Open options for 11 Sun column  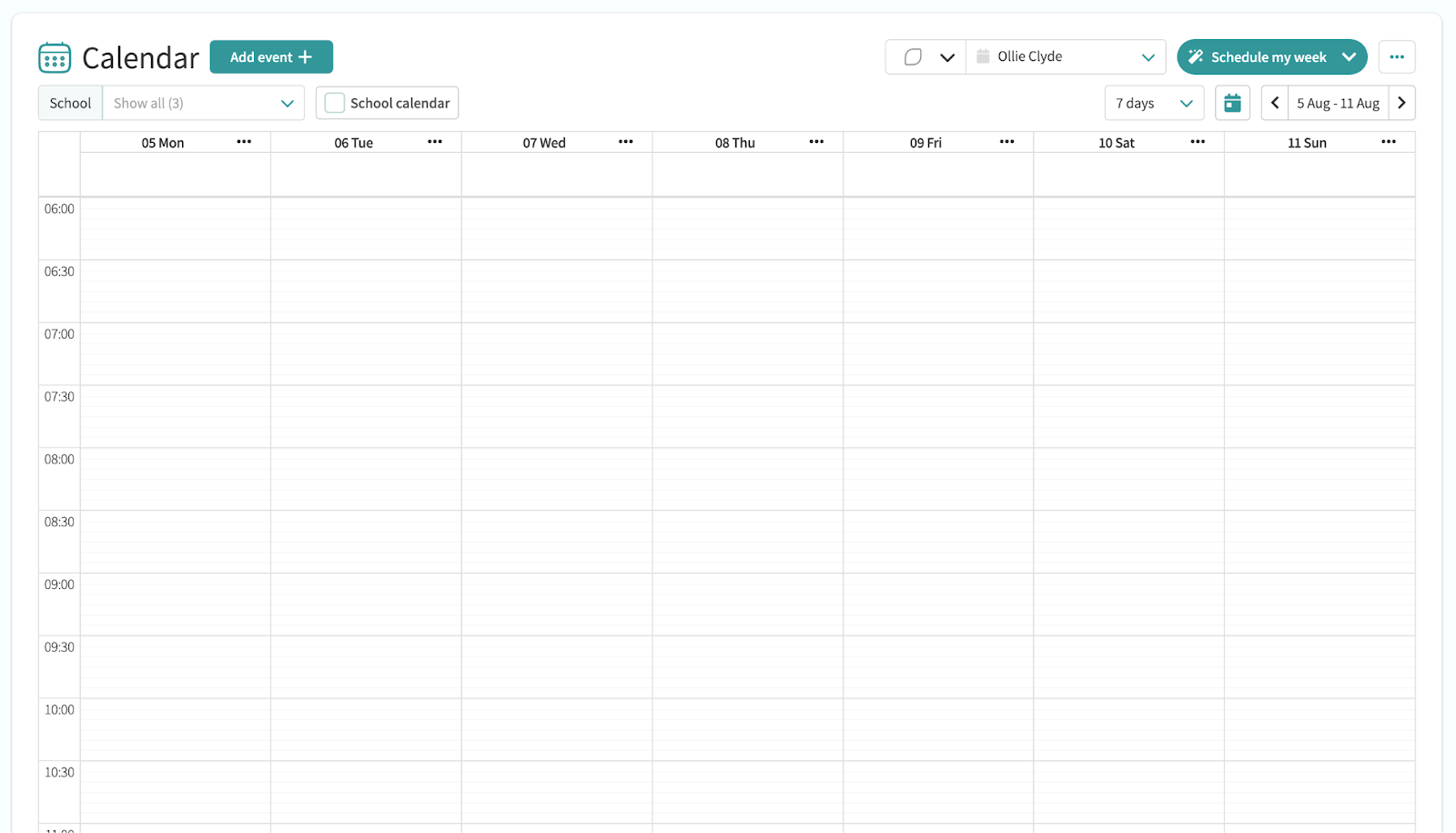1388,142
